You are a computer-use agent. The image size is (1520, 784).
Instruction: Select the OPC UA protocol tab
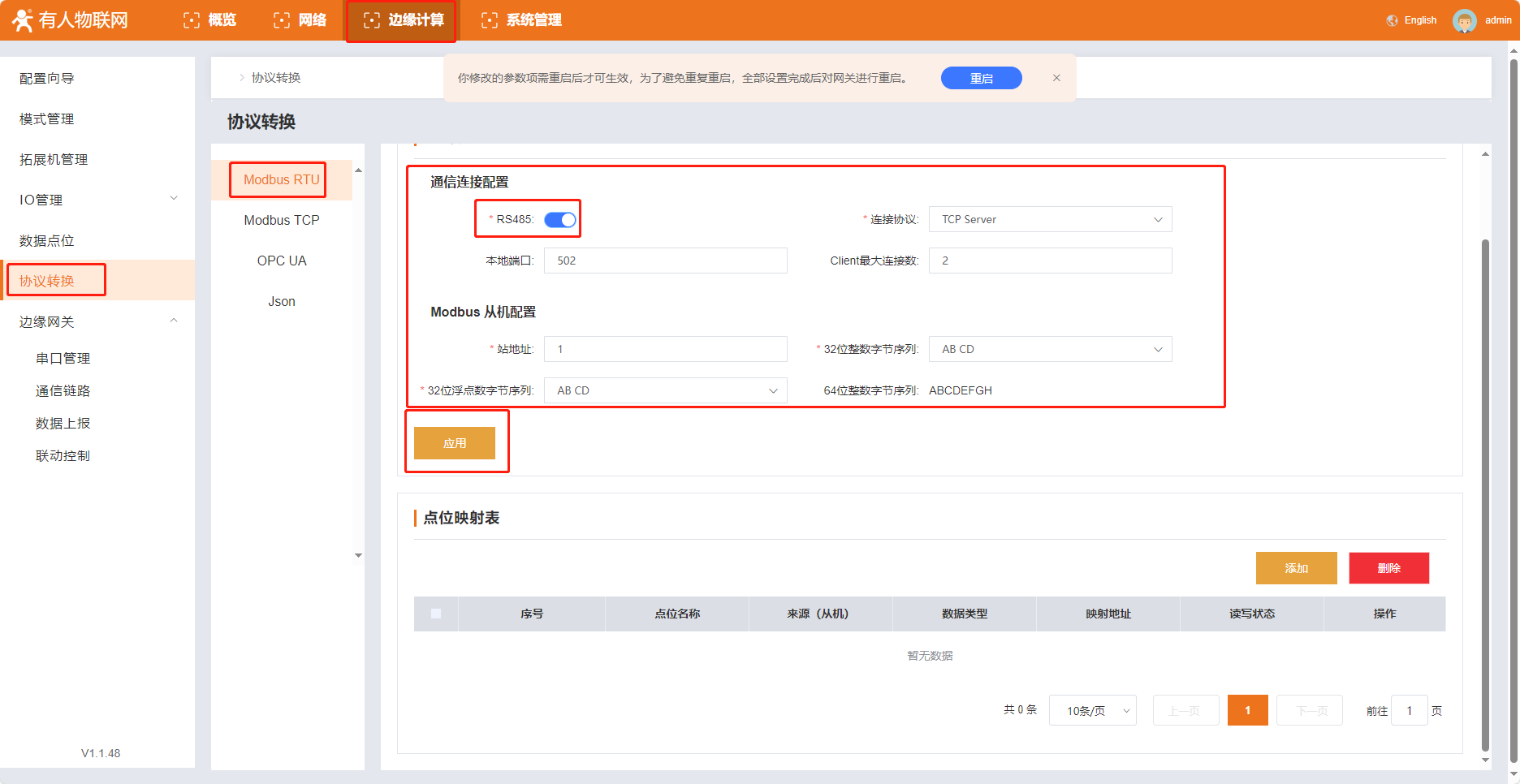pos(282,261)
